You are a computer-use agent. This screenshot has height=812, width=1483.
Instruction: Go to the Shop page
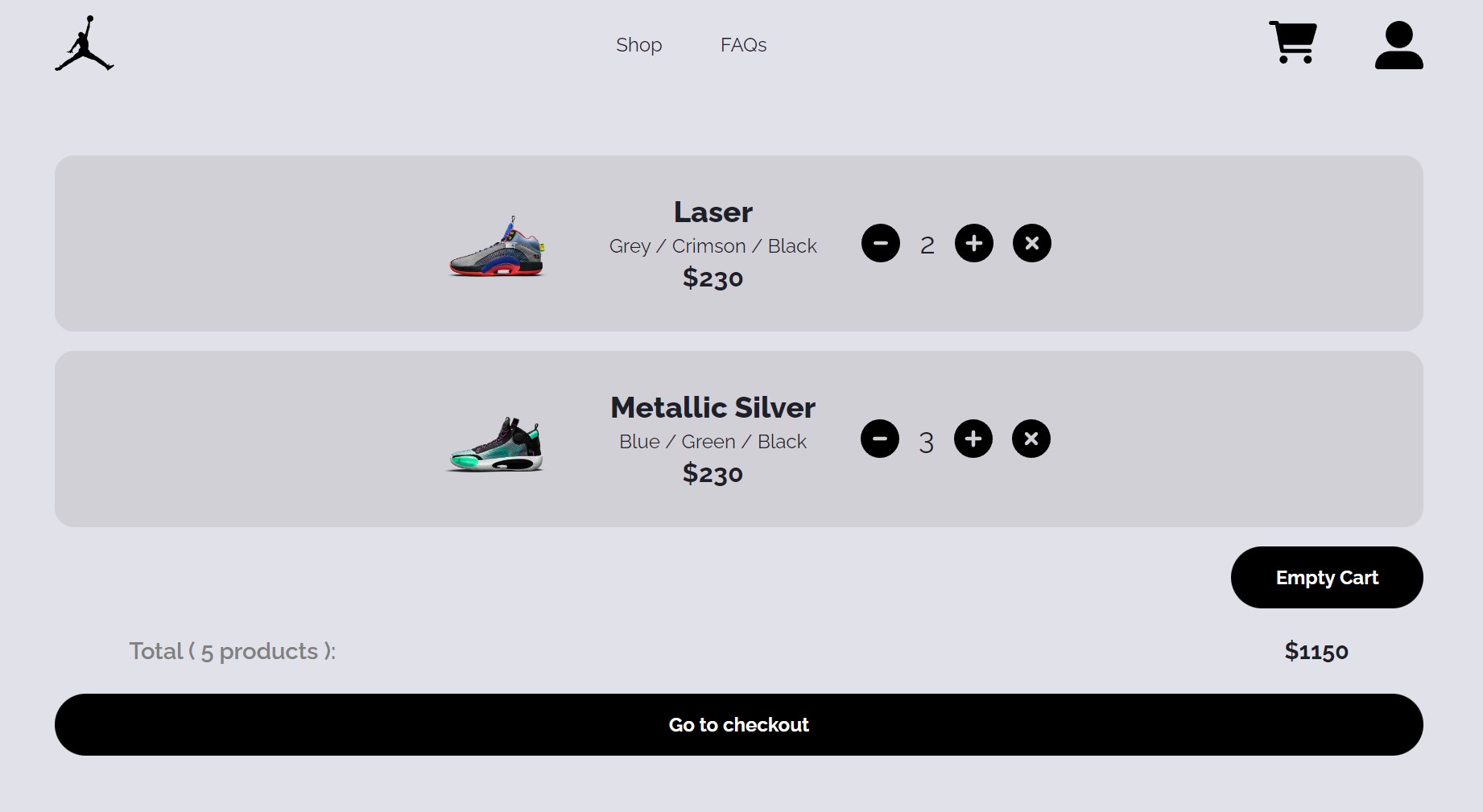639,45
